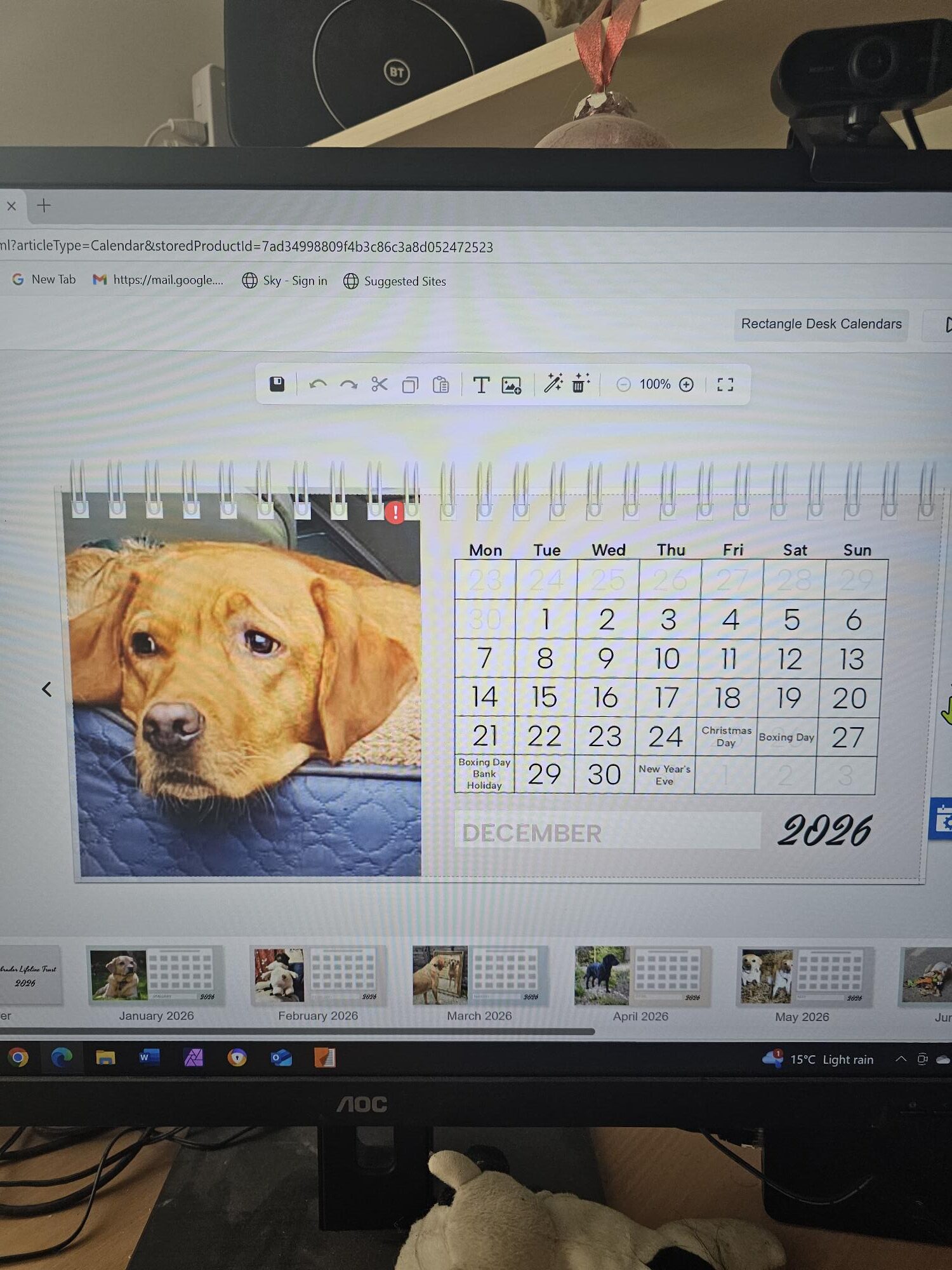Viewport: 952px width, 1270px height.
Task: Insert an image with add-photo icon
Action: (512, 385)
